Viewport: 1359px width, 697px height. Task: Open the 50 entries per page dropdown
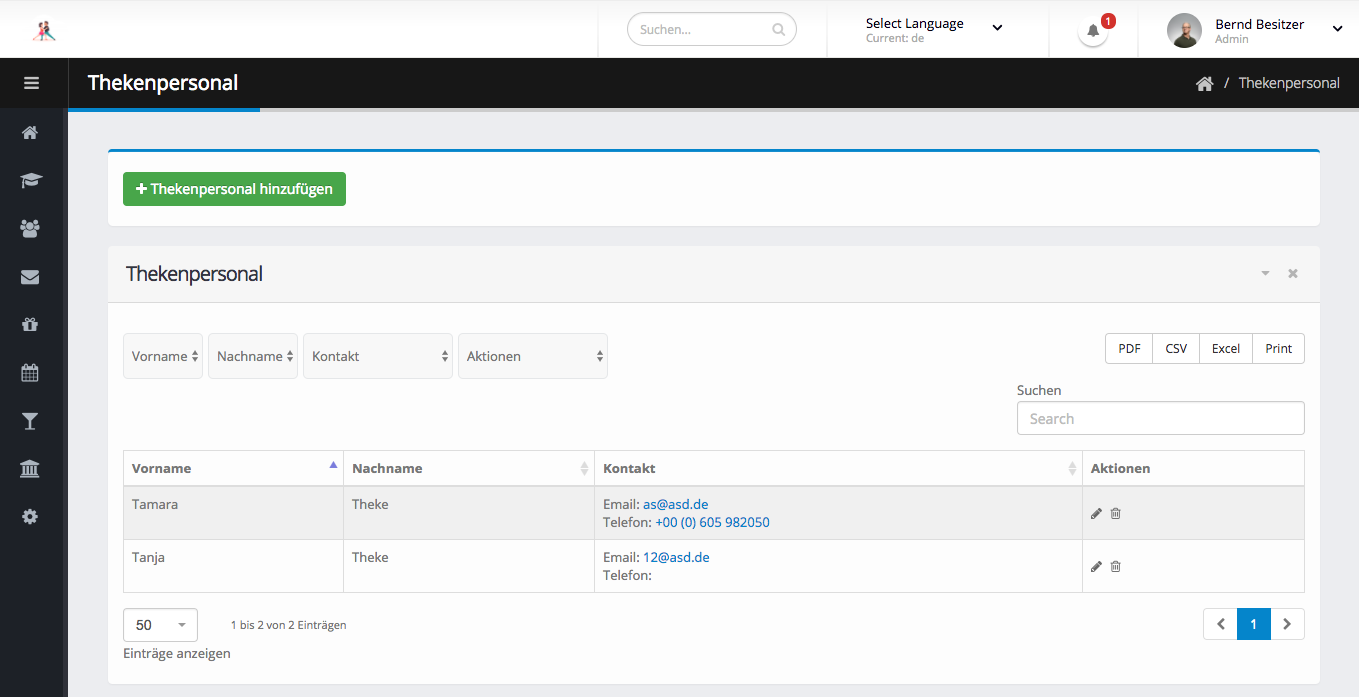tap(160, 625)
